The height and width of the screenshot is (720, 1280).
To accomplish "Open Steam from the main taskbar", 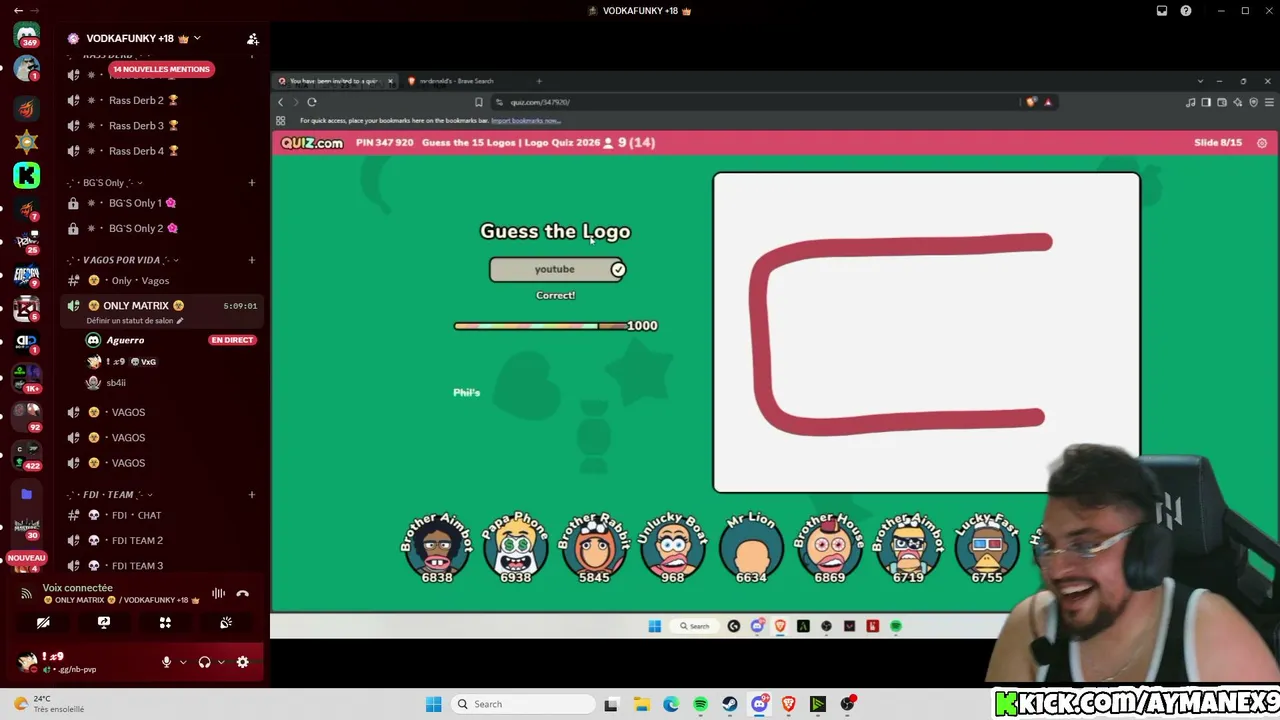I will click(730, 704).
